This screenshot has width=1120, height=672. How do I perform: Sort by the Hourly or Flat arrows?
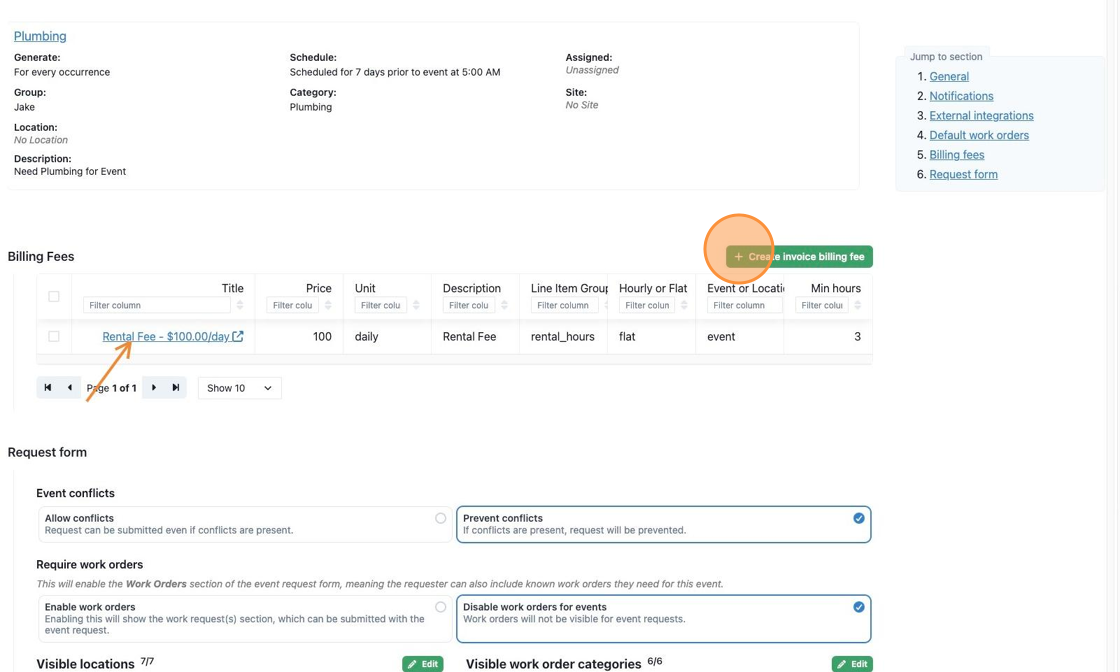684,305
